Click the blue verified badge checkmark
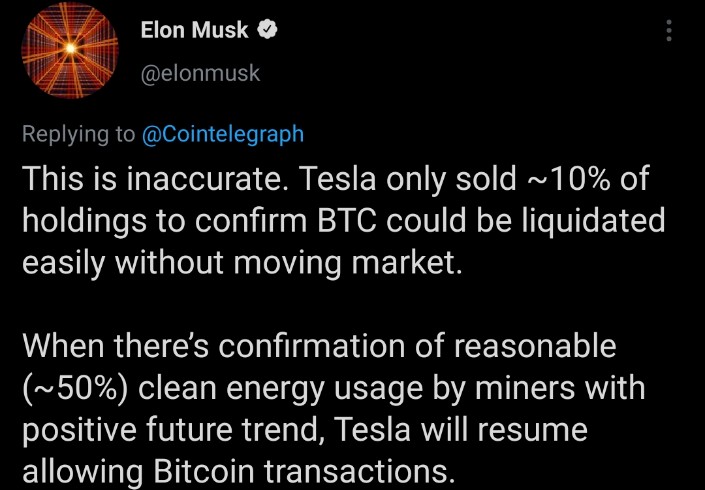The height and width of the screenshot is (490, 705). tap(267, 30)
